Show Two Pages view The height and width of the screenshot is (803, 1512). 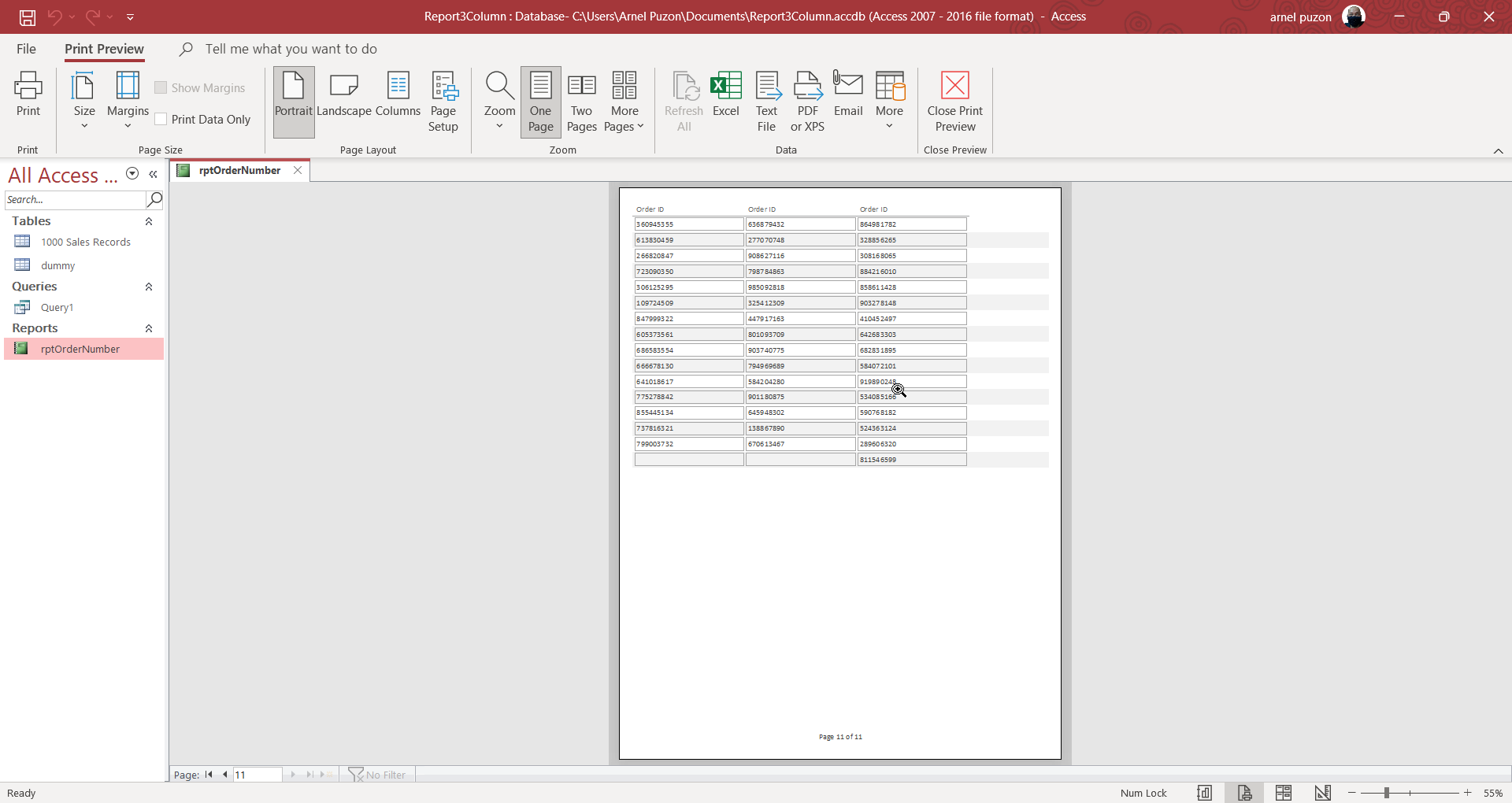(x=582, y=102)
